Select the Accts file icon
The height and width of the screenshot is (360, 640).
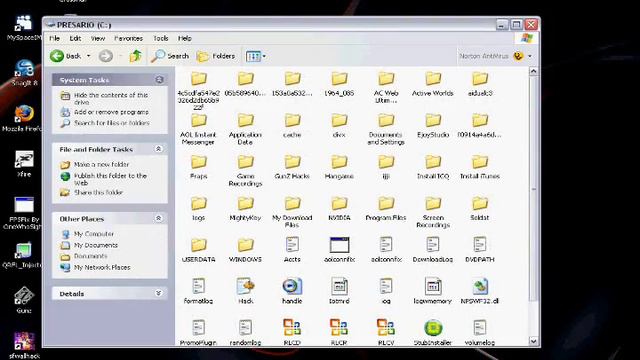coord(292,249)
